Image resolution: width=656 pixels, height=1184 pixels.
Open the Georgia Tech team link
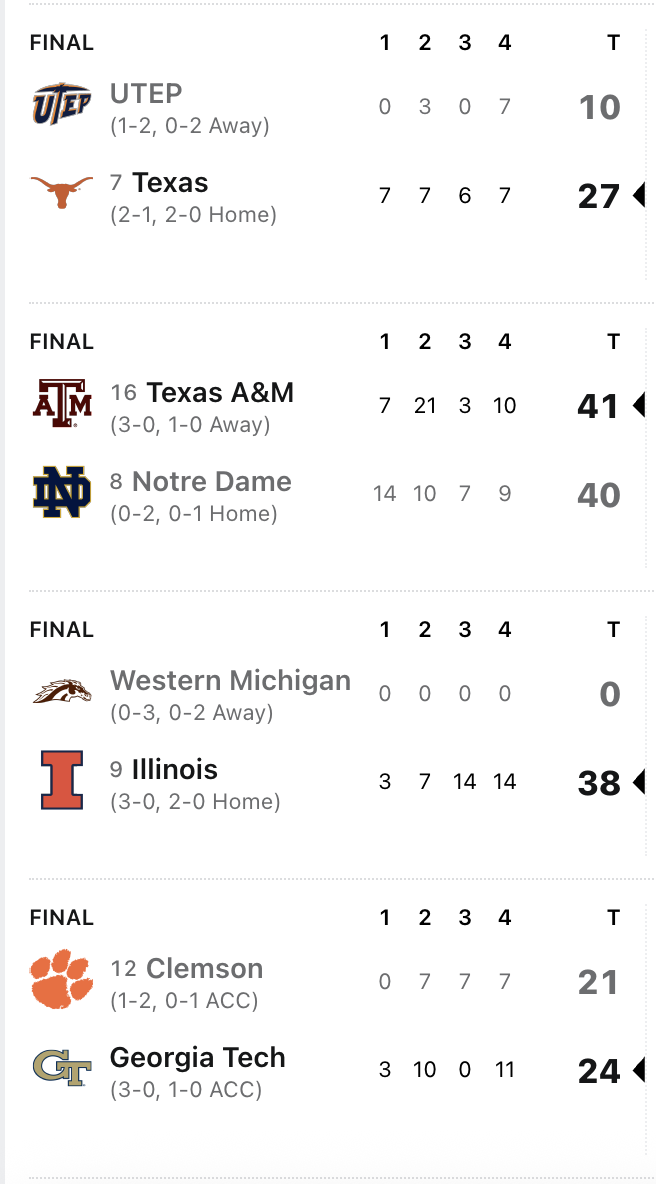click(x=198, y=1057)
